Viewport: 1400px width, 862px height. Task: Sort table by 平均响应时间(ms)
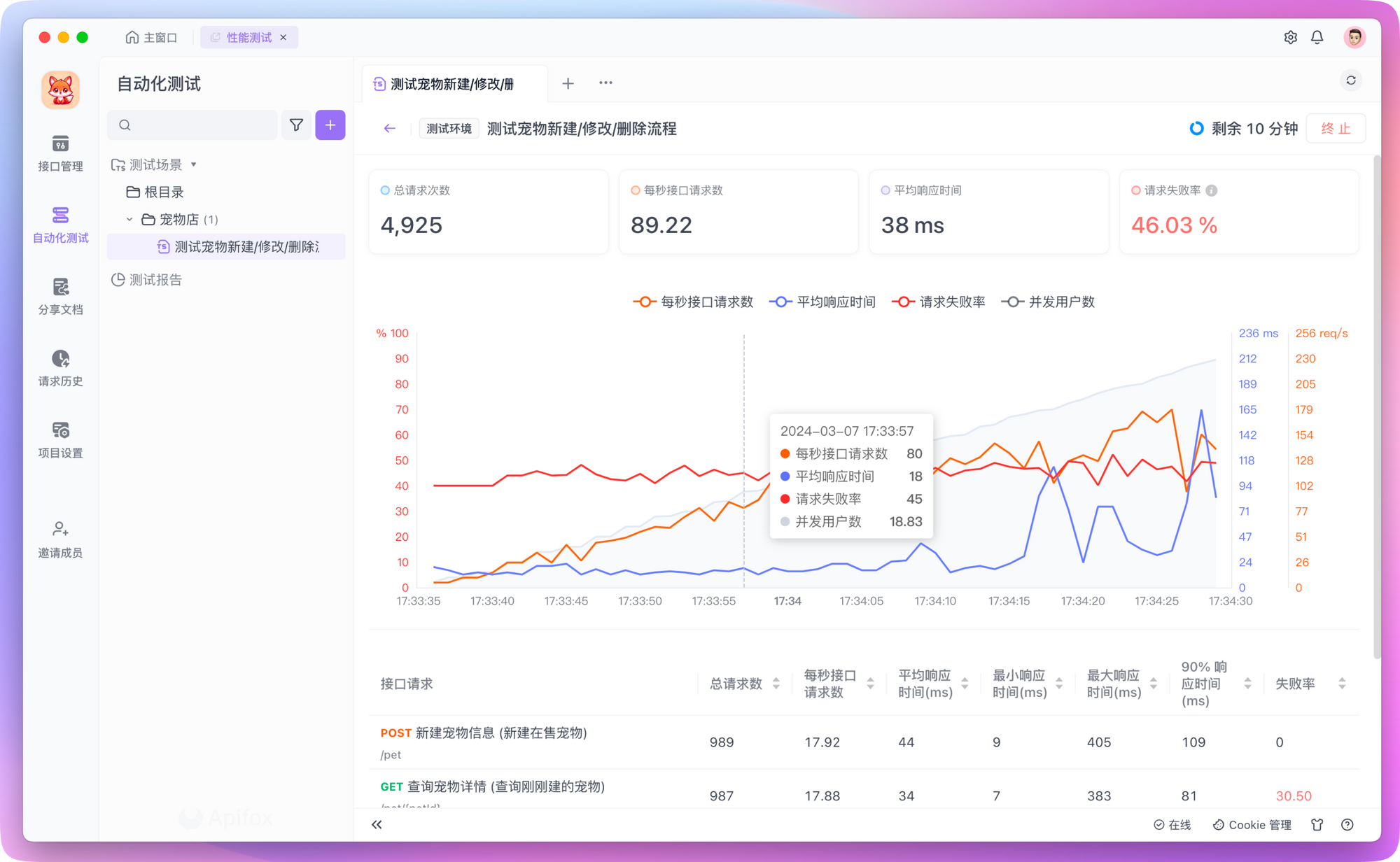965,684
